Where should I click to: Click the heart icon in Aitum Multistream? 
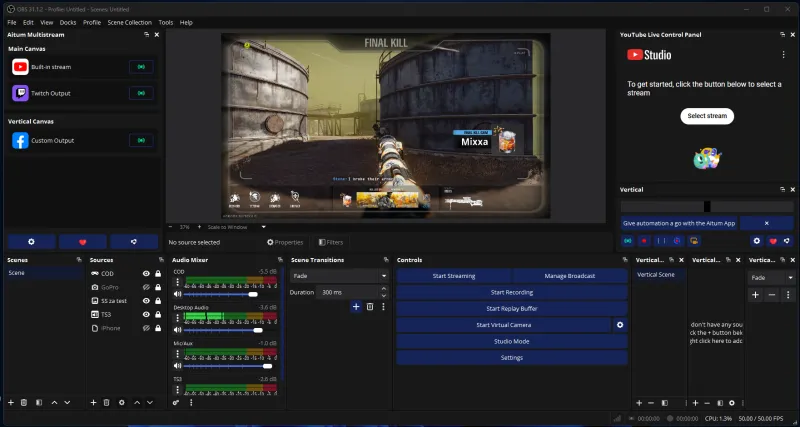pos(82,241)
